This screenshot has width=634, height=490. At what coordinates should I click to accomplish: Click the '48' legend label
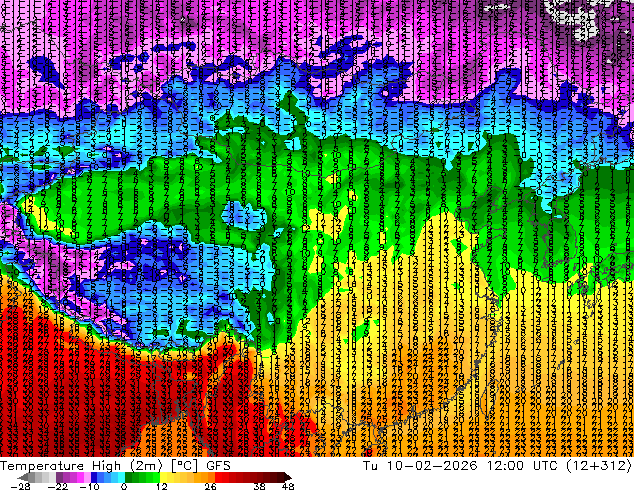tap(288, 486)
